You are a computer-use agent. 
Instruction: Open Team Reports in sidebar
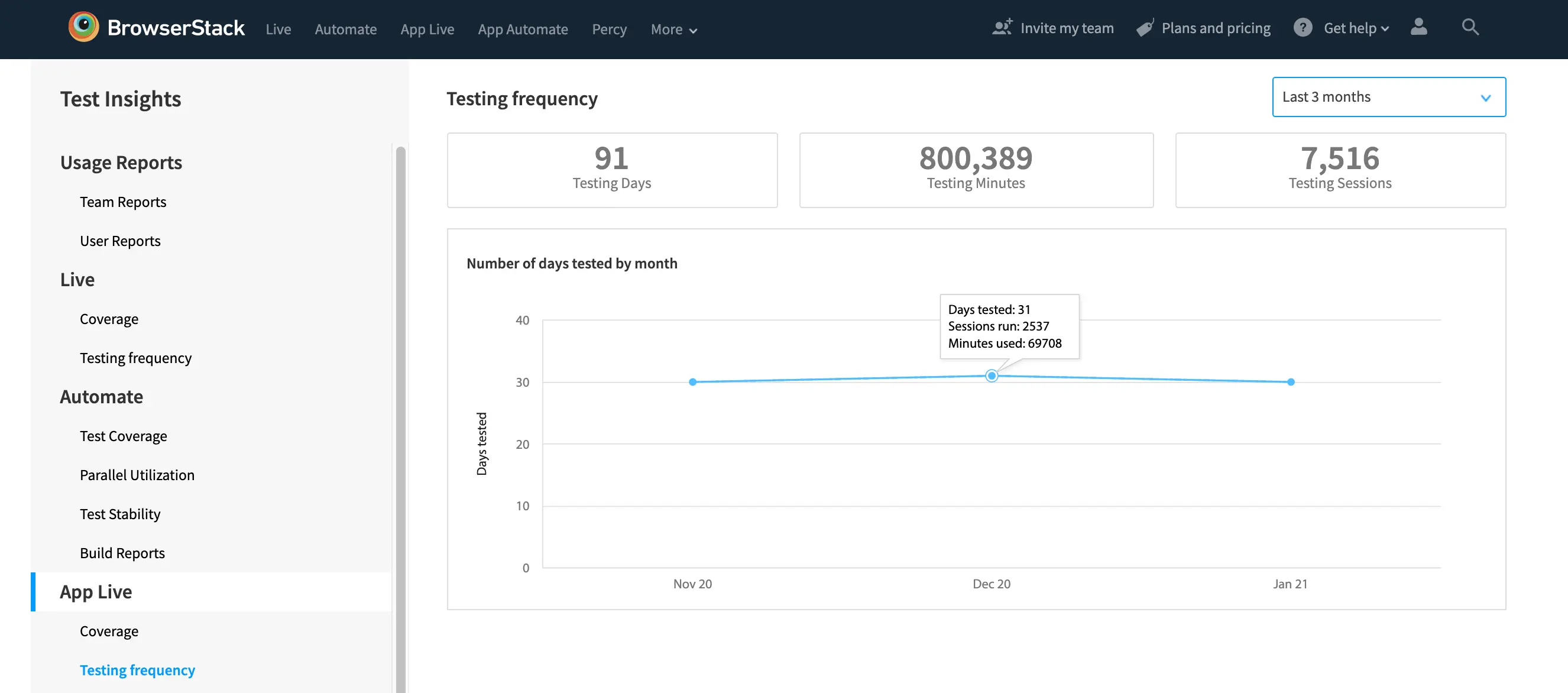tap(123, 202)
